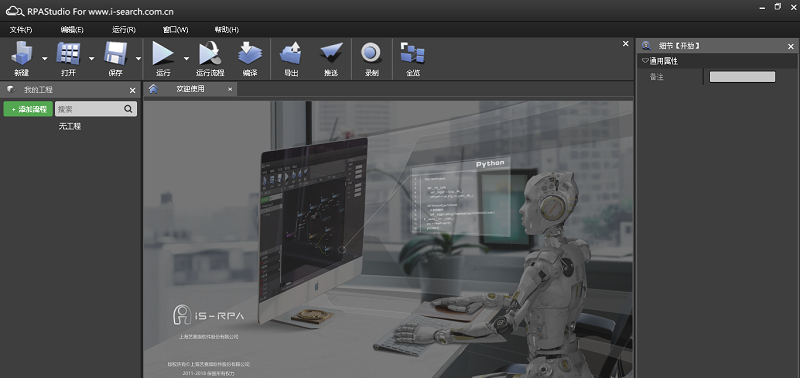The height and width of the screenshot is (378, 800).
Task: Click the 推送 (Push) paper plane icon
Action: [x=331, y=53]
